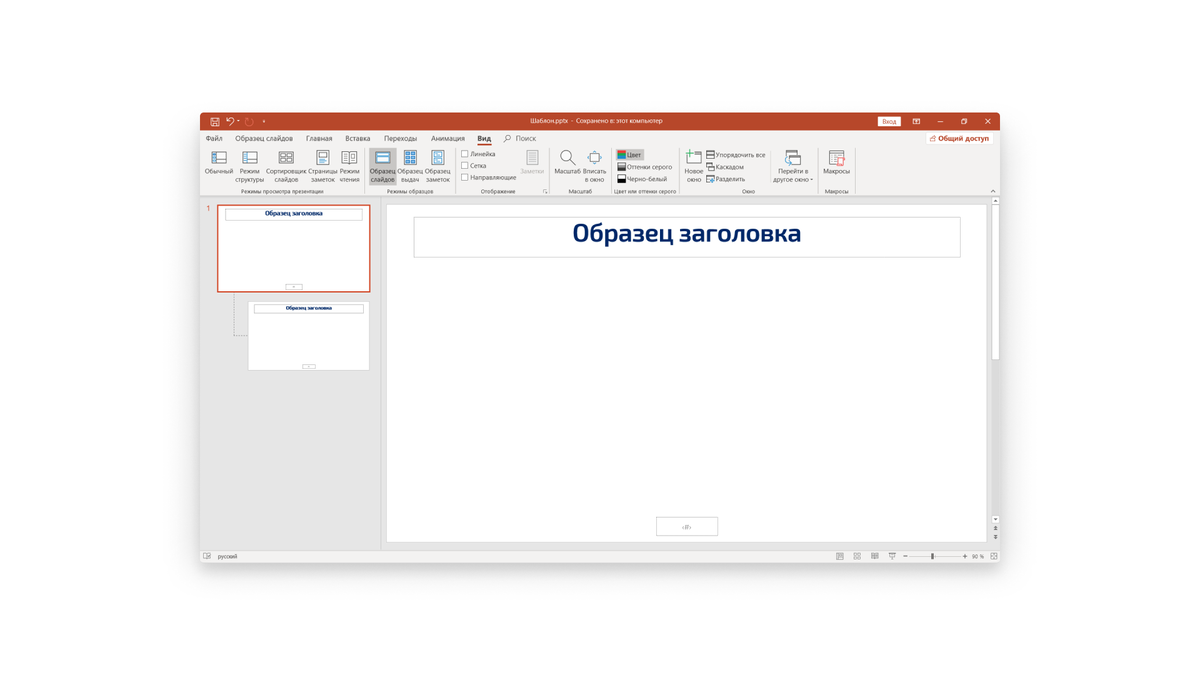
Task: Click vertical scrollbar up arrow
Action: coord(995,201)
